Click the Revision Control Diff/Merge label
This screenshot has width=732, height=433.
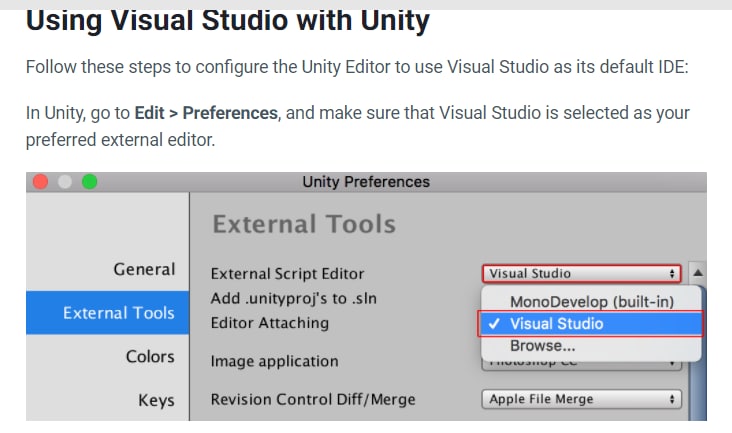click(x=313, y=399)
